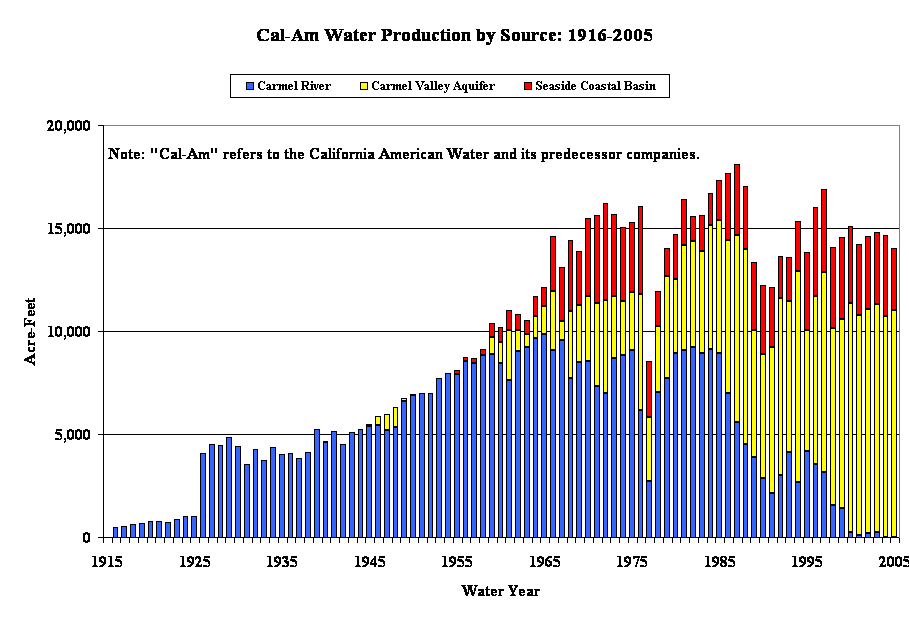Click the 1975 x-axis label
The image size is (909, 620).
632,561
